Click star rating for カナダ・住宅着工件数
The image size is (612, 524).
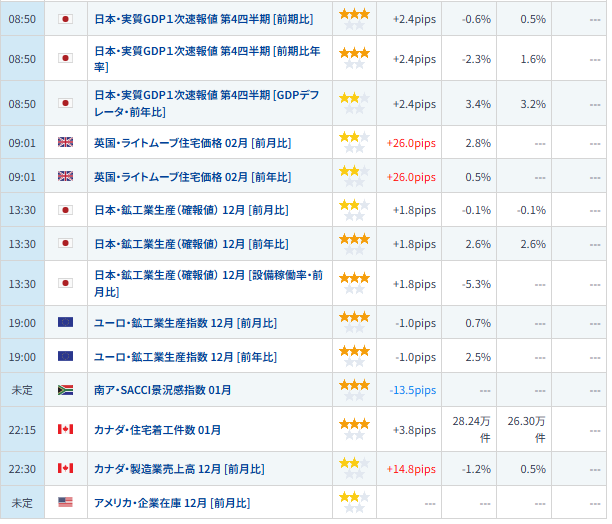(354, 429)
